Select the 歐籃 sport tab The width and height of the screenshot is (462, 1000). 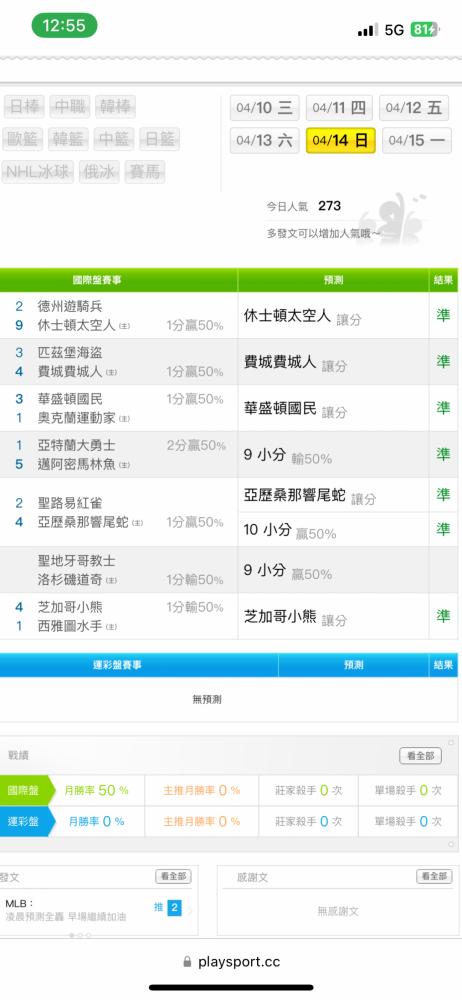pyautogui.click(x=24, y=139)
